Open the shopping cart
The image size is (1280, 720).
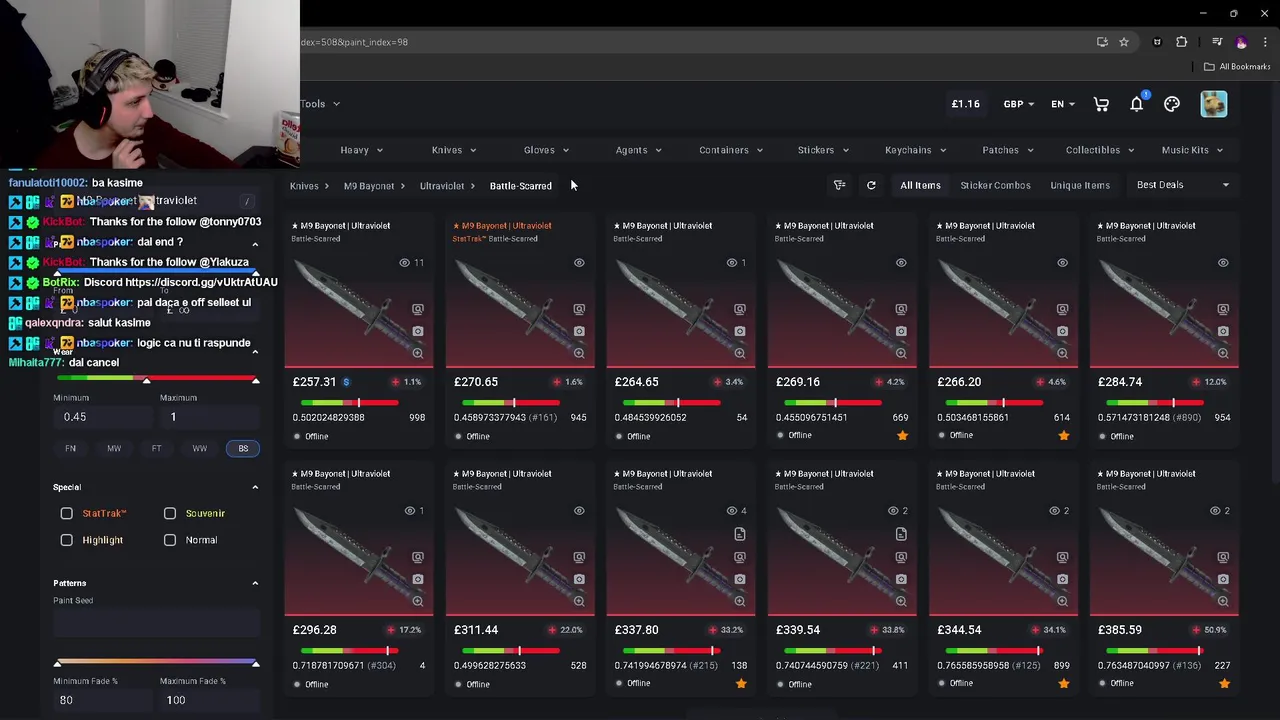1101,104
